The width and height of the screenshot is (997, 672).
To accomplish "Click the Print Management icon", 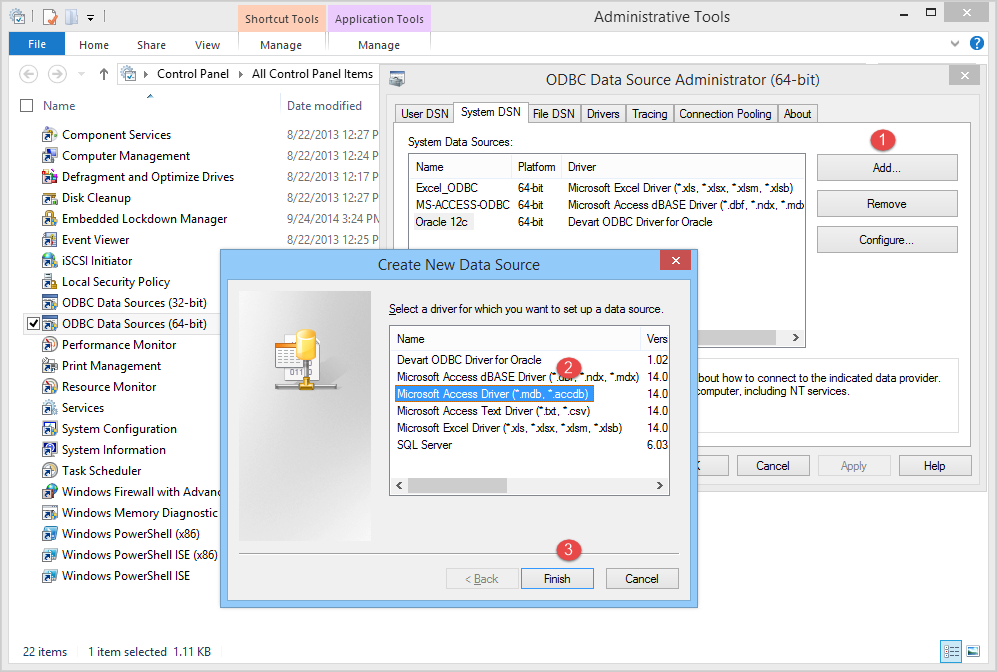I will pyautogui.click(x=50, y=366).
